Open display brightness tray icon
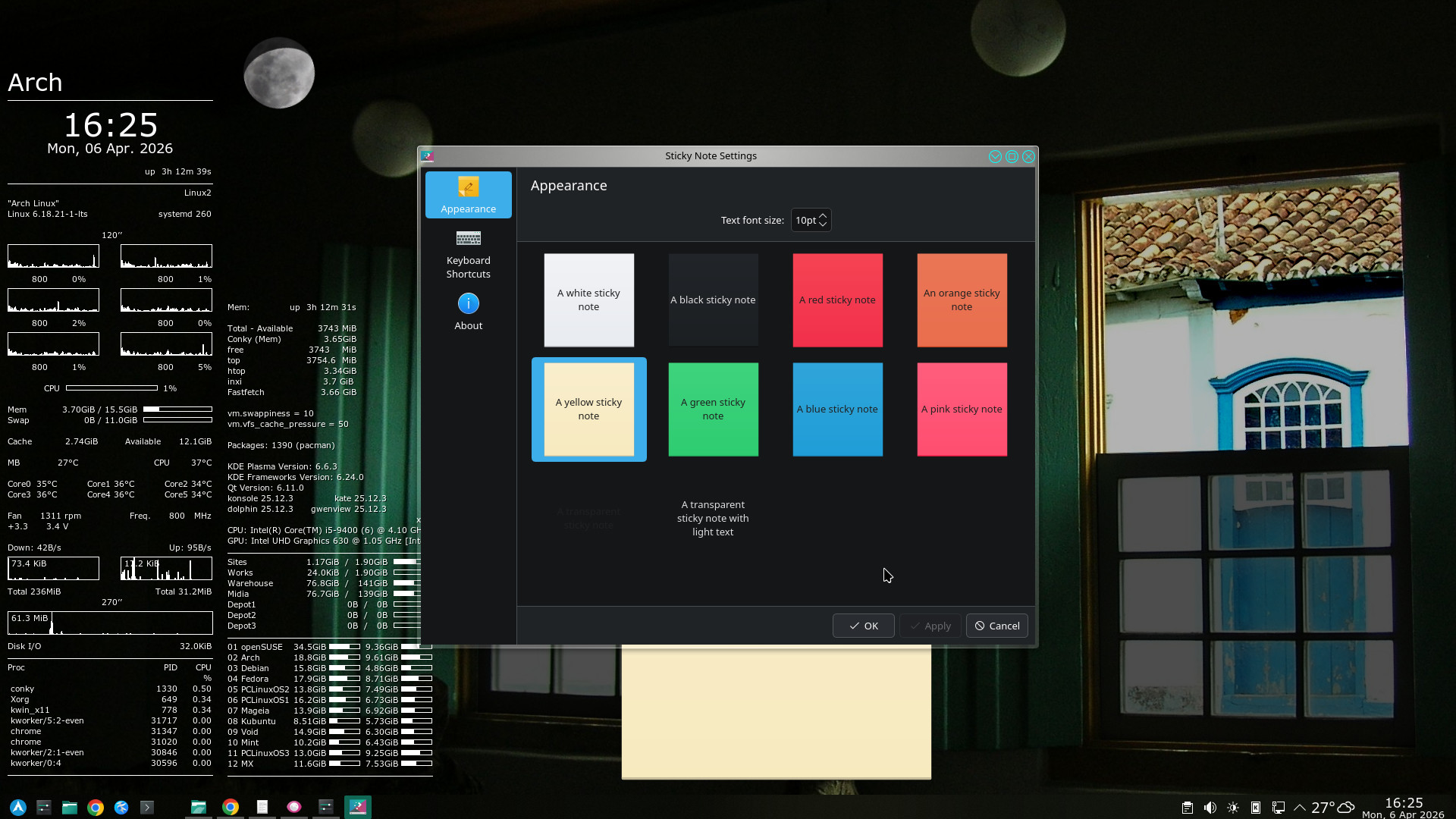The image size is (1456, 819). 1233,808
